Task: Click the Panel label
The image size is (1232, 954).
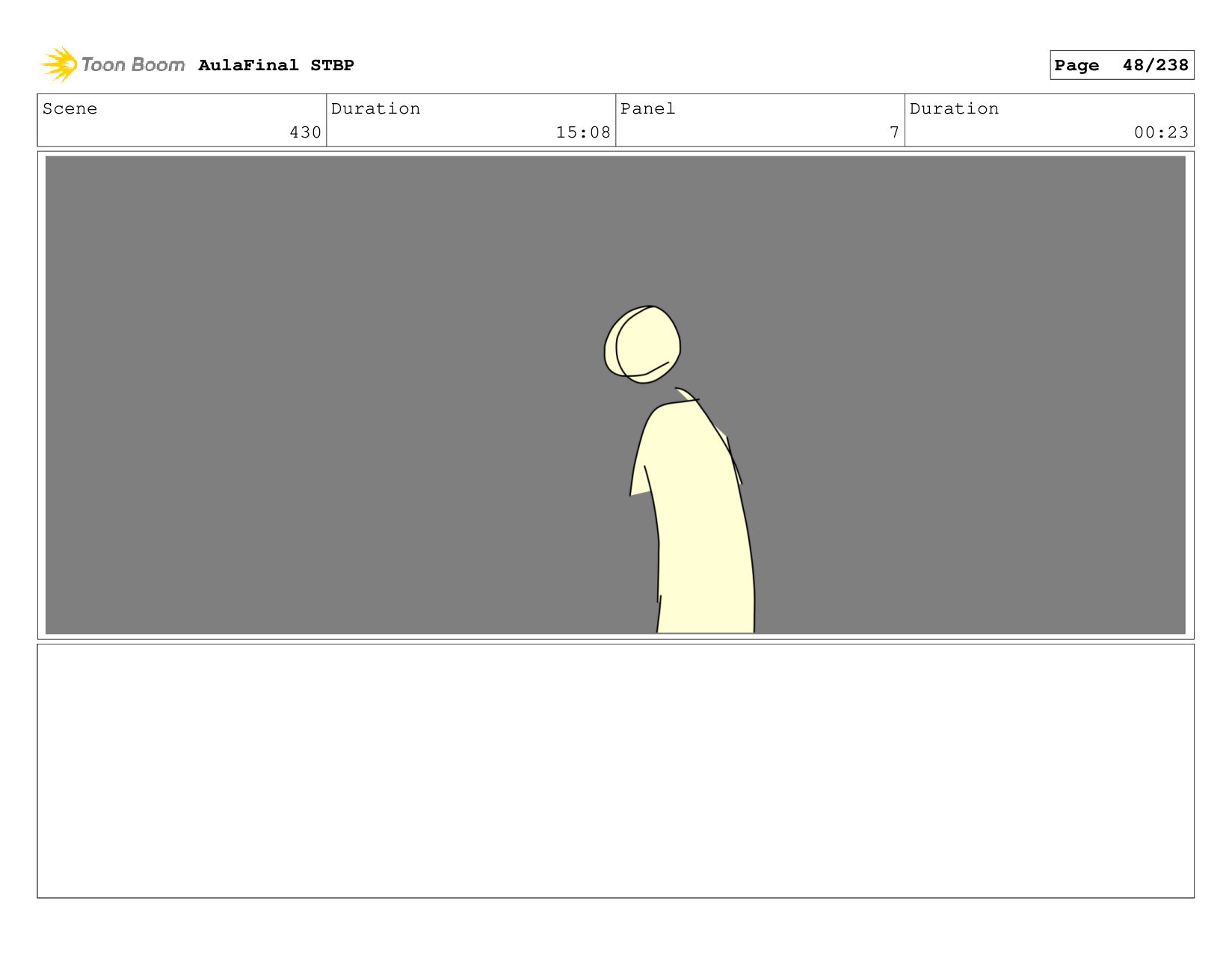Action: pos(647,108)
